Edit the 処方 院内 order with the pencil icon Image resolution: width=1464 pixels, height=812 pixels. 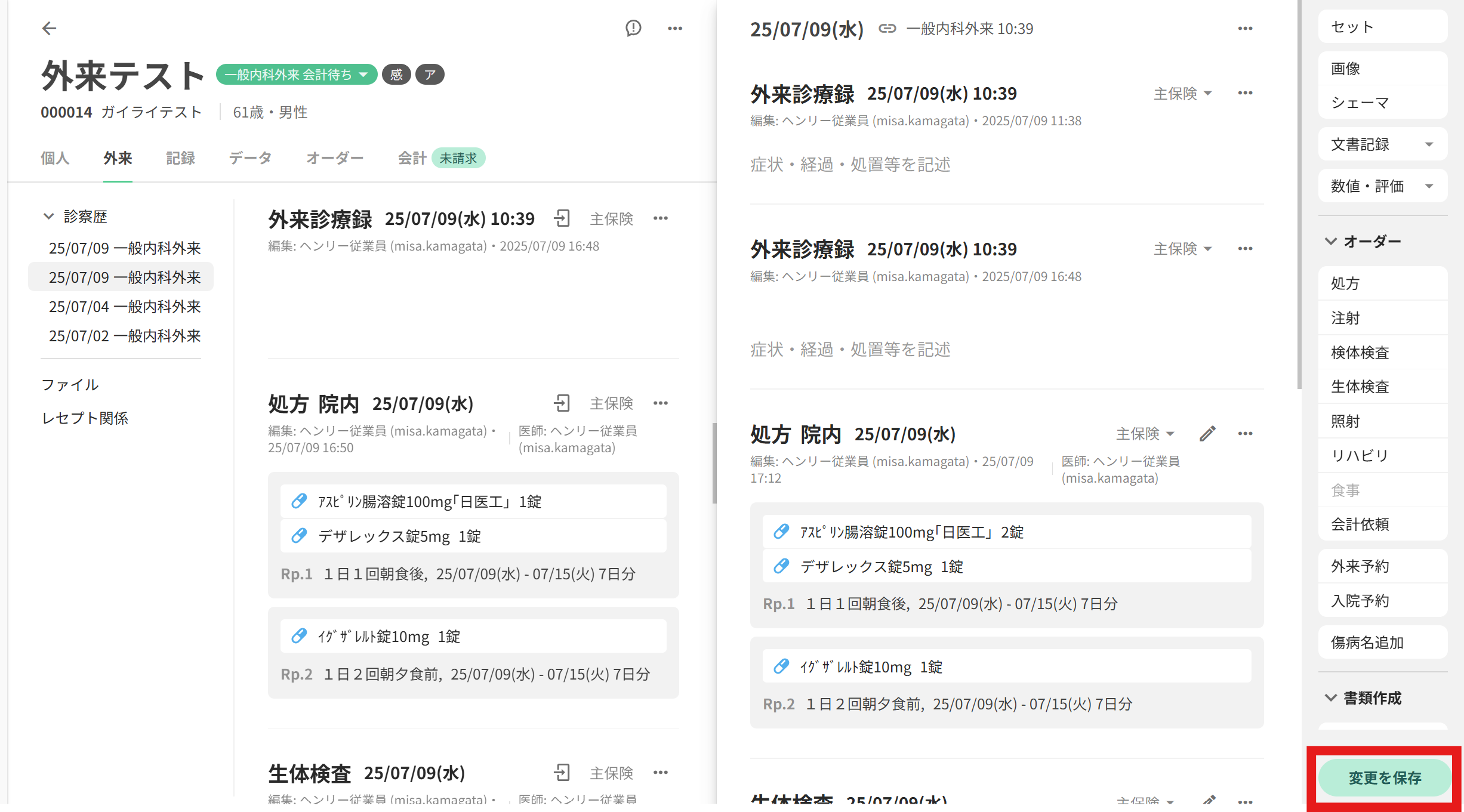click(1207, 434)
